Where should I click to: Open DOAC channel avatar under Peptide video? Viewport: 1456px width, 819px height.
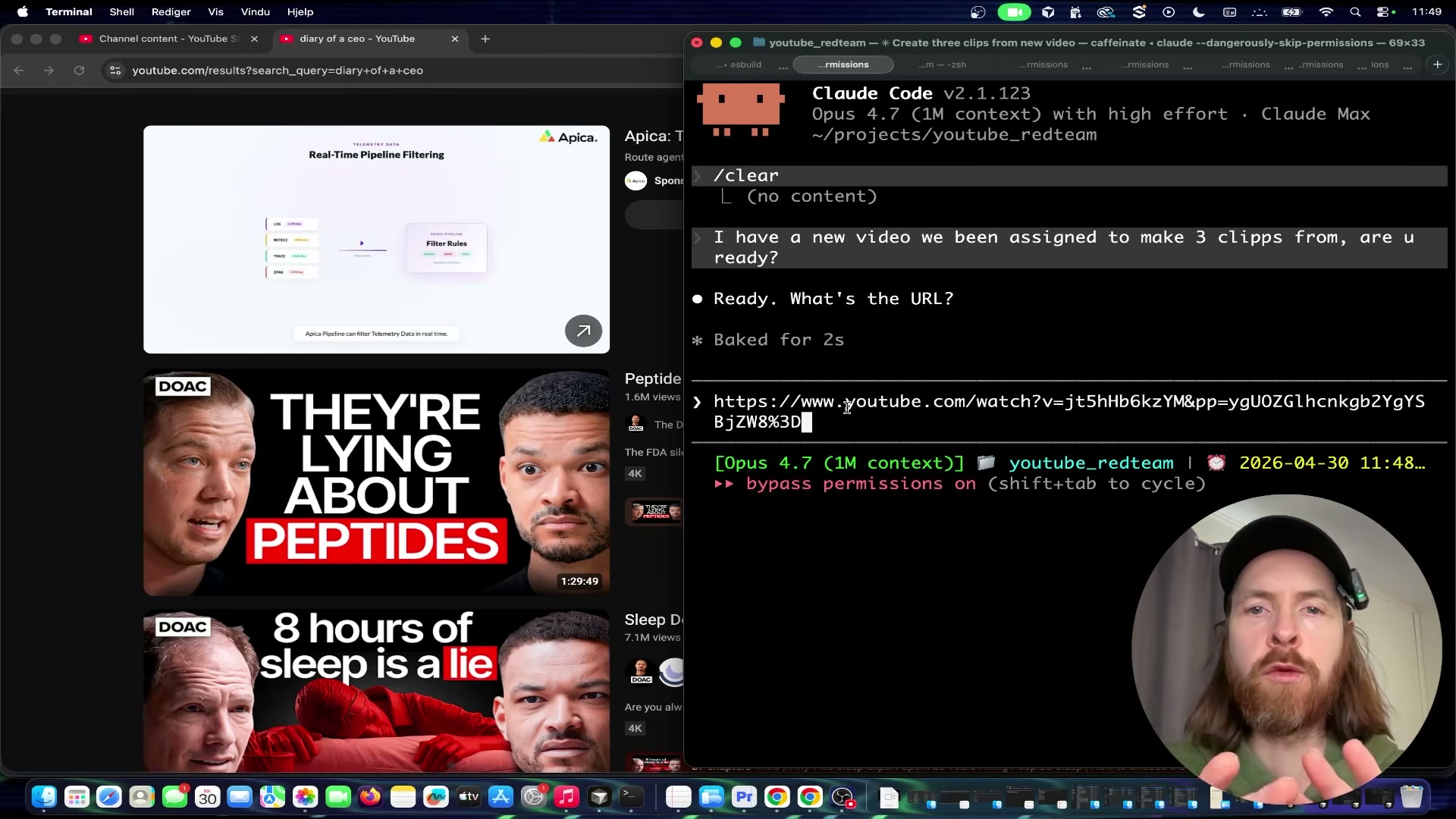coord(635,425)
